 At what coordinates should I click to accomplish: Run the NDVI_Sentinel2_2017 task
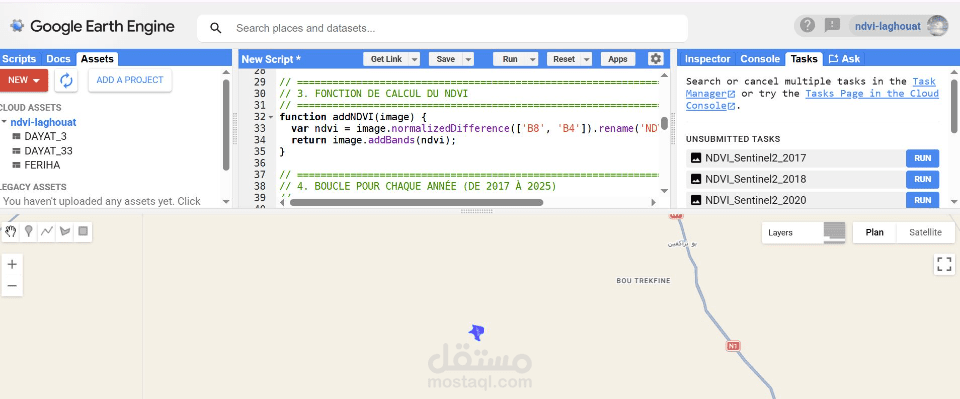point(922,158)
